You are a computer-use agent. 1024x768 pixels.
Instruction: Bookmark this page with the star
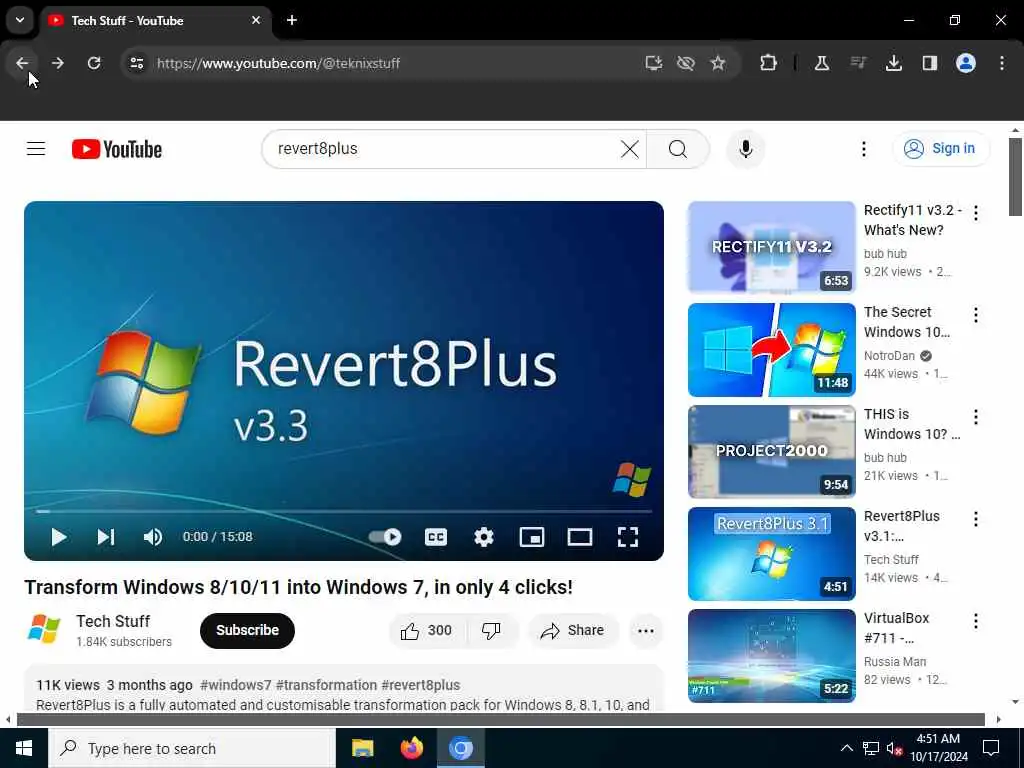(x=718, y=63)
